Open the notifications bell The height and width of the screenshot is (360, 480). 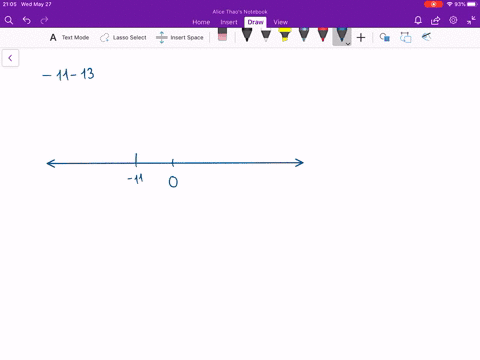[418, 21]
